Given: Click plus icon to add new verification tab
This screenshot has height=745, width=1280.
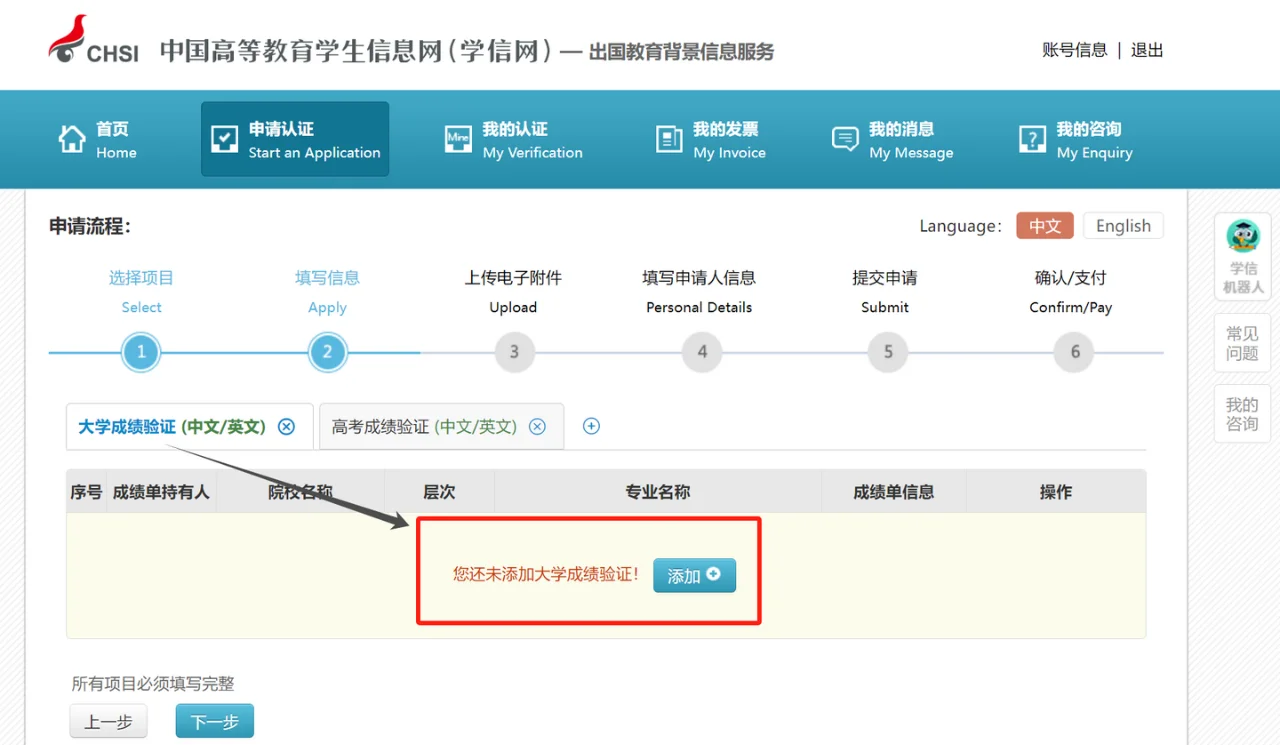Looking at the screenshot, I should (591, 426).
